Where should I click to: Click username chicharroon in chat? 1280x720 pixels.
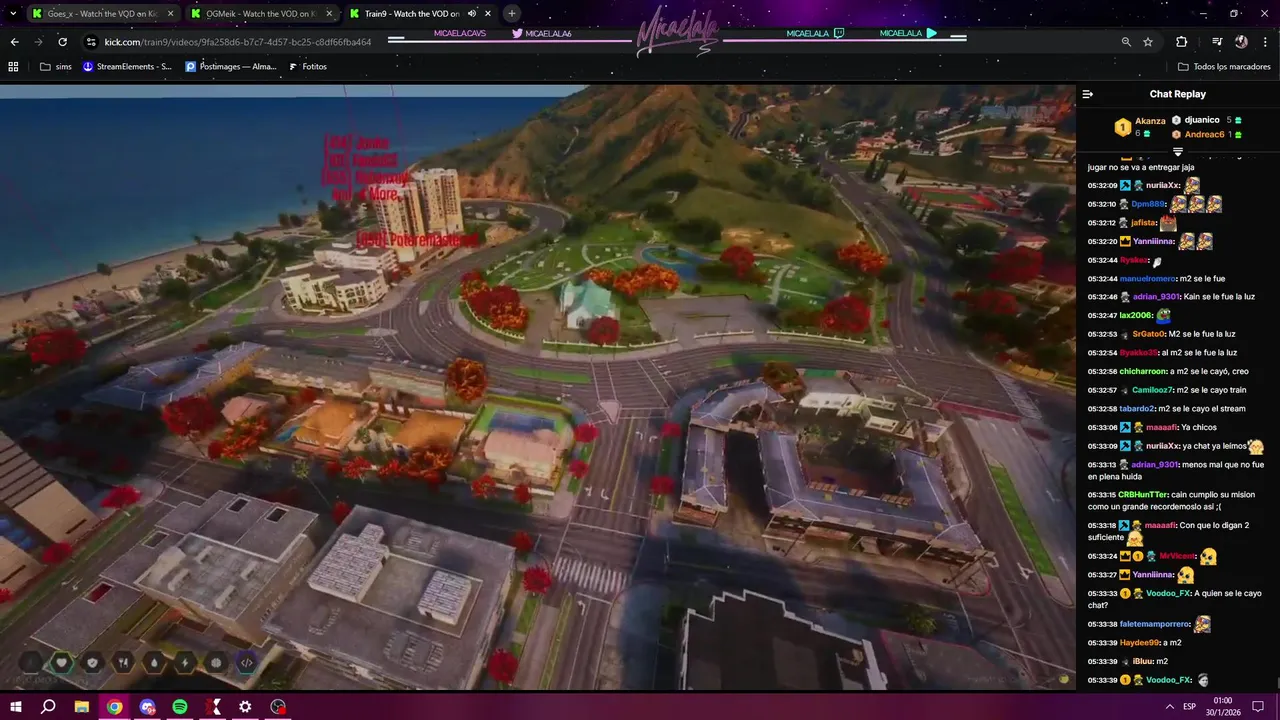click(1143, 372)
